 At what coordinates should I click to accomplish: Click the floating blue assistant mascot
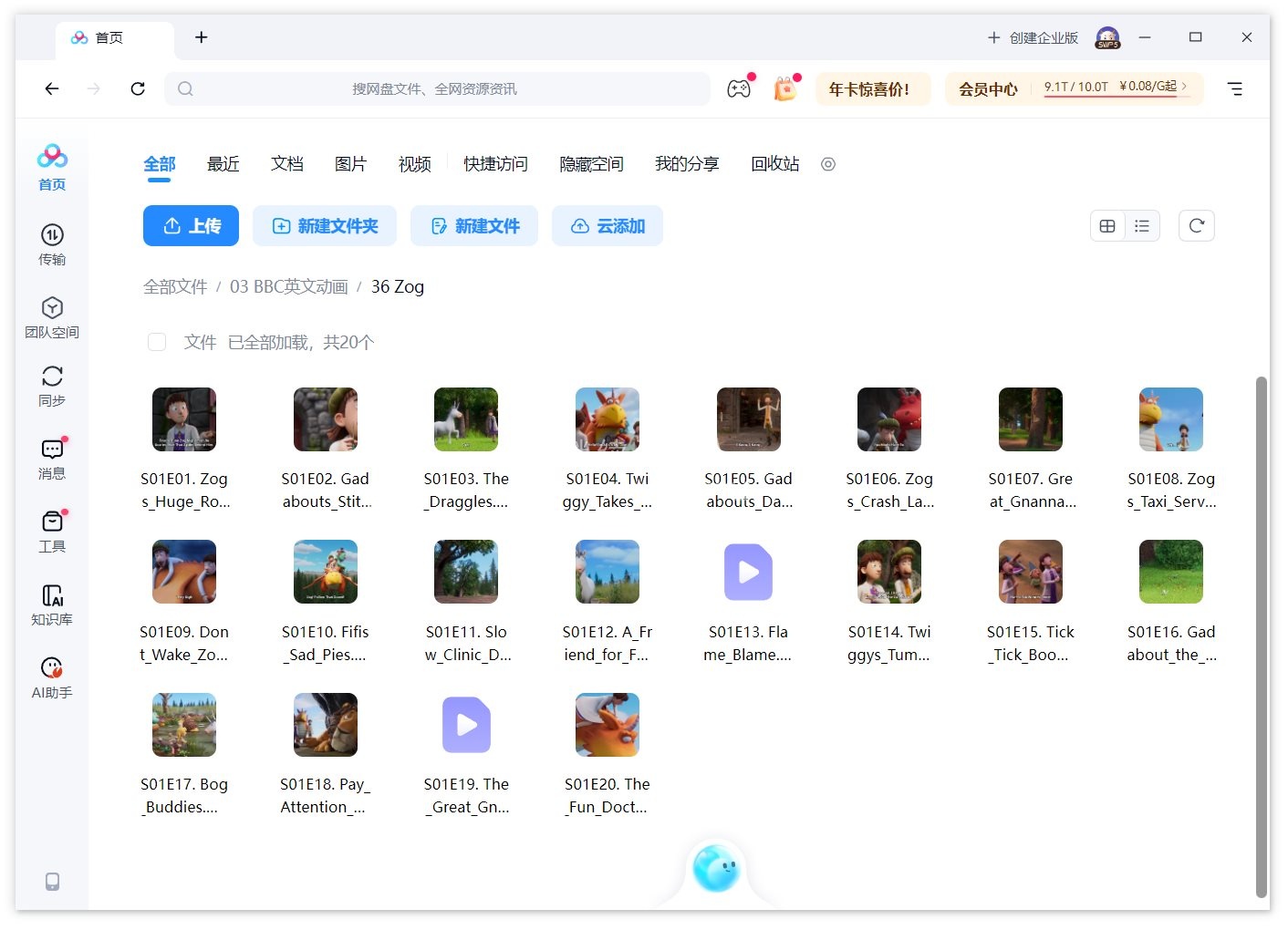716,868
